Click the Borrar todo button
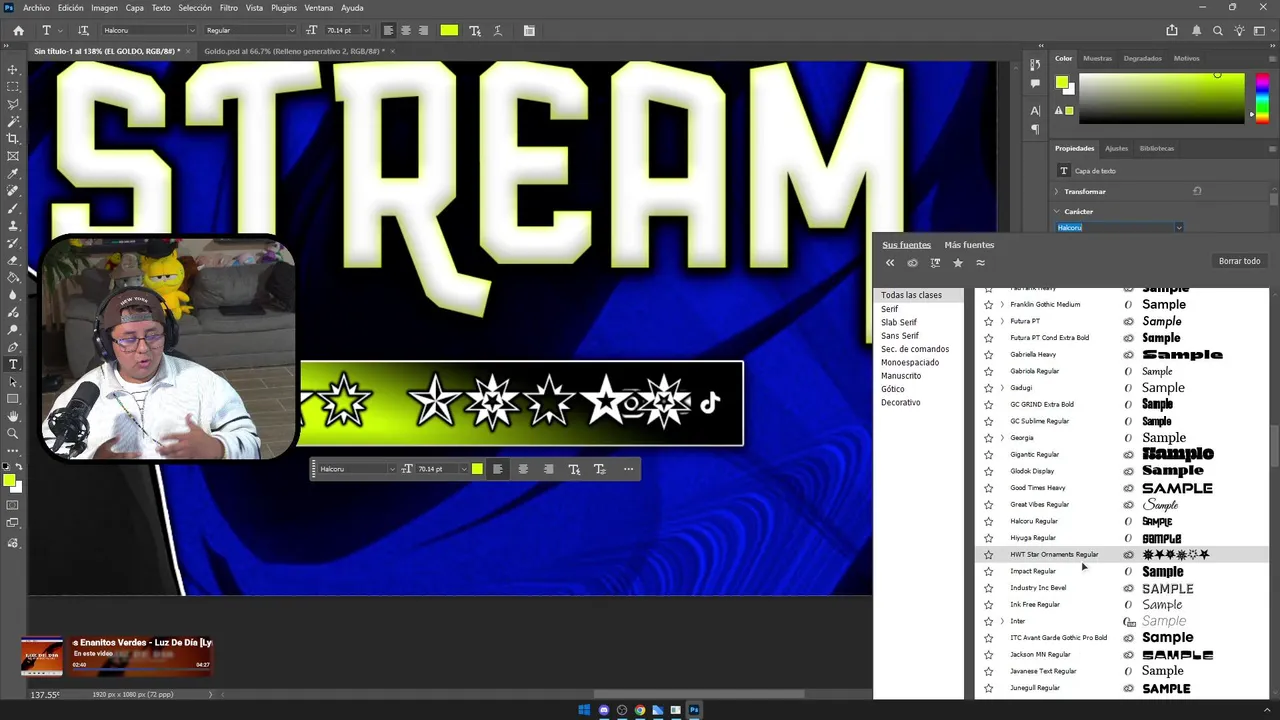The width and height of the screenshot is (1280, 720). [x=1239, y=261]
